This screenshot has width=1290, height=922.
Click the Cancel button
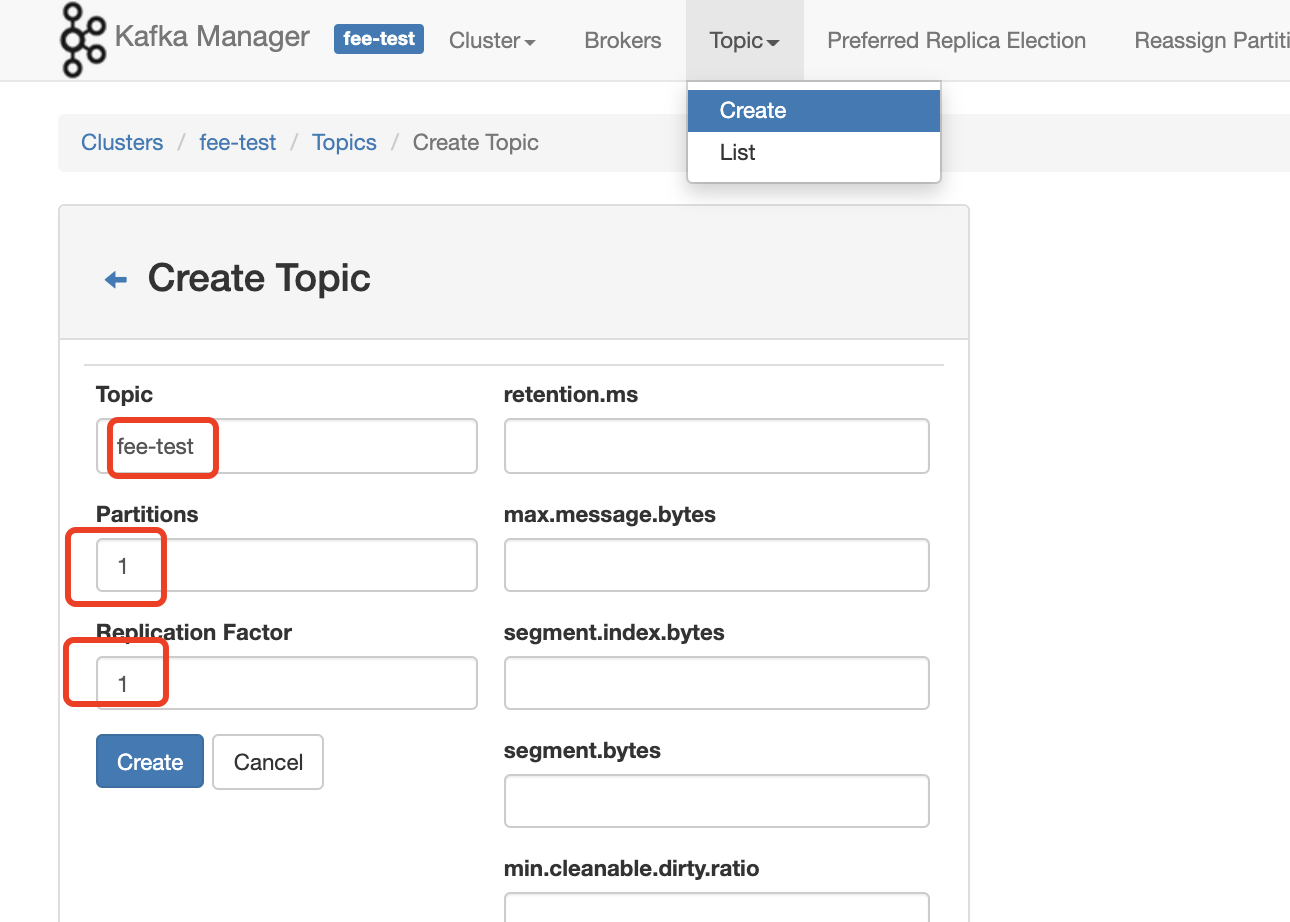268,762
